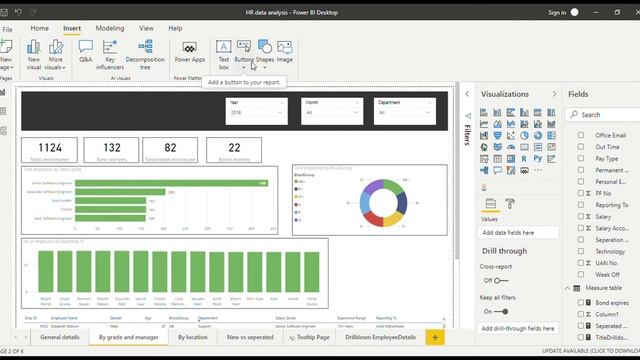Click Add drill-through fields here well
This screenshot has height=360, width=640.
(x=518, y=328)
